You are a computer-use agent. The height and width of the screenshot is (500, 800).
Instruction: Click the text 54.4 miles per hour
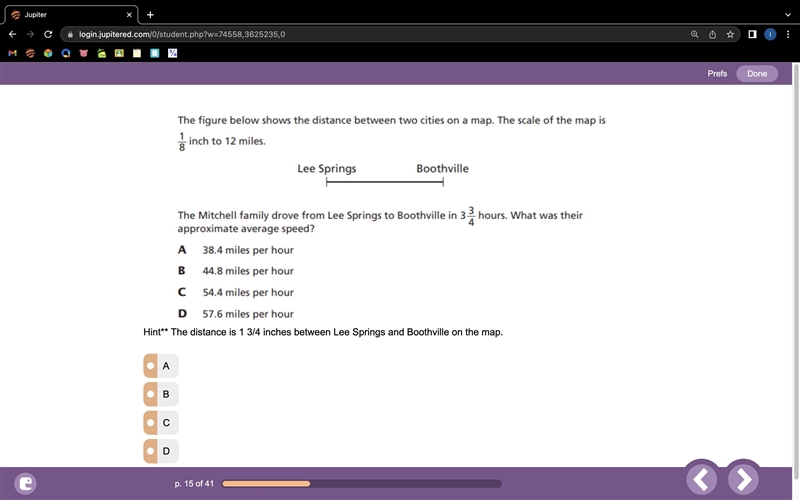248,292
